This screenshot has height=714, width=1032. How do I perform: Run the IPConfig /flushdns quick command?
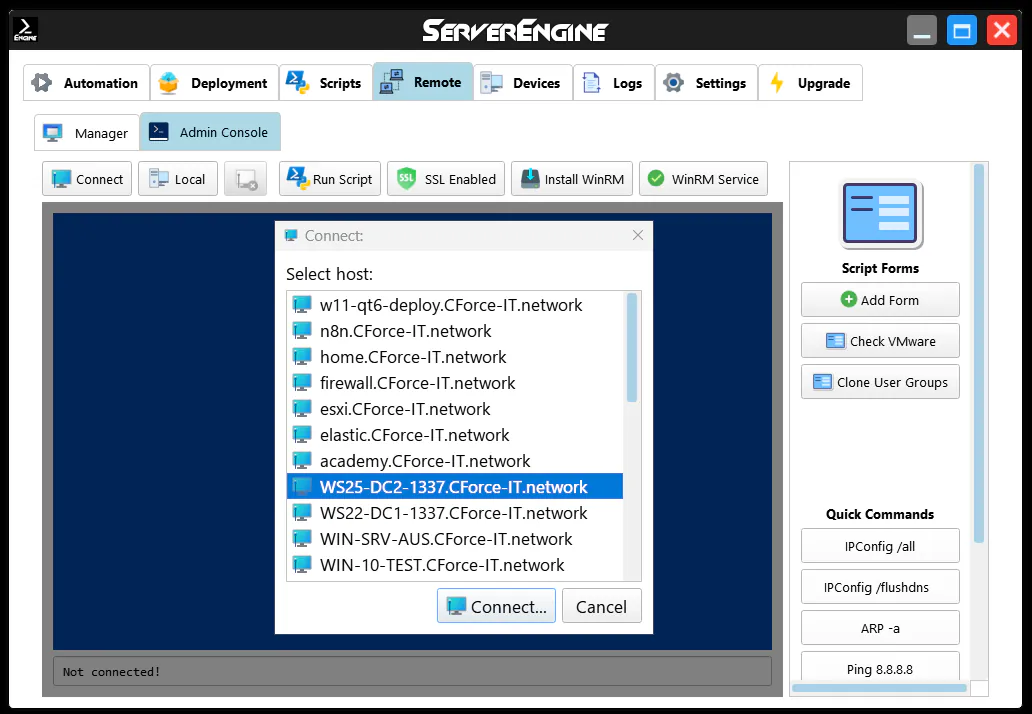click(879, 587)
